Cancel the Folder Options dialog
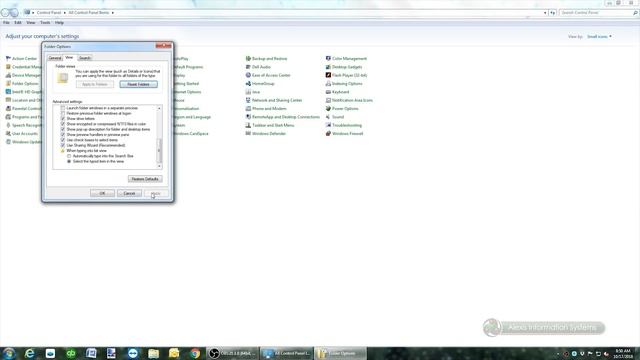The width and height of the screenshot is (640, 360). click(129, 193)
